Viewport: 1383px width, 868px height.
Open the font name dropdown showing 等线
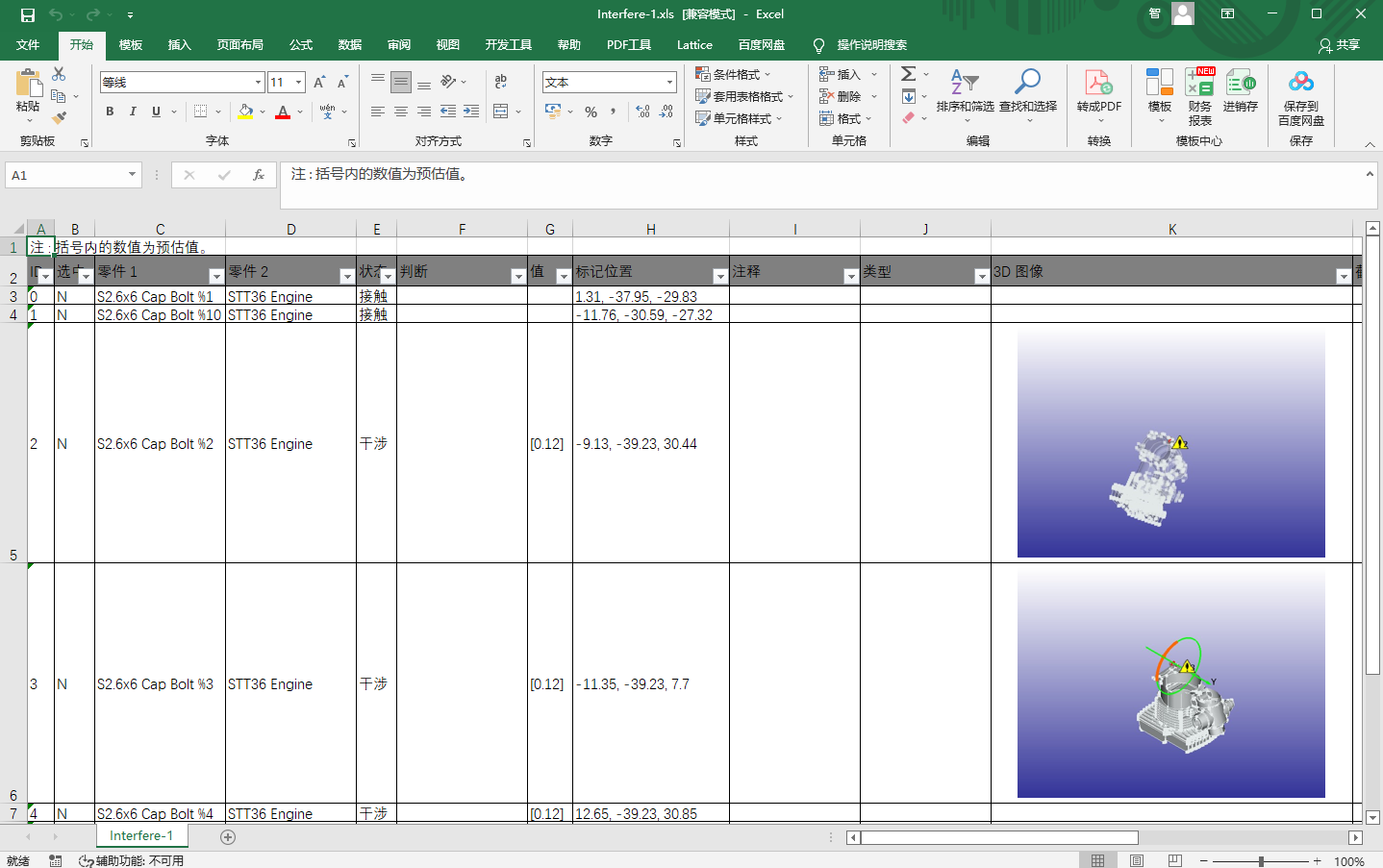point(258,83)
